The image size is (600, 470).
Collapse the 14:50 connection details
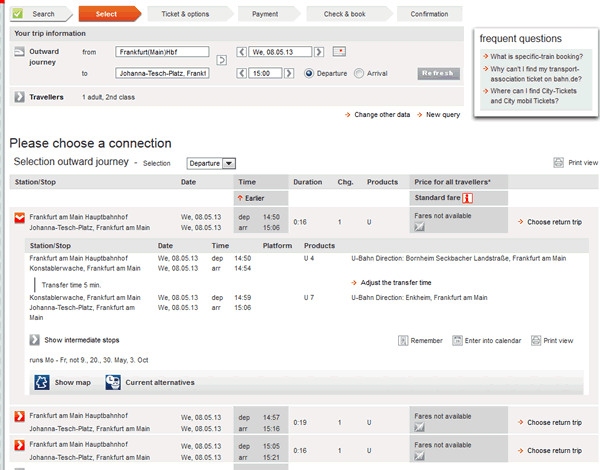click(19, 218)
